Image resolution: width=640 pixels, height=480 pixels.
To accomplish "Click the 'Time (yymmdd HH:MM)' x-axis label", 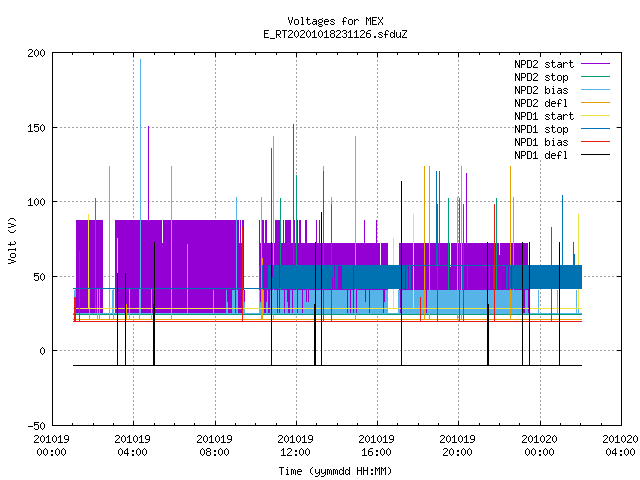I will 335,471.
